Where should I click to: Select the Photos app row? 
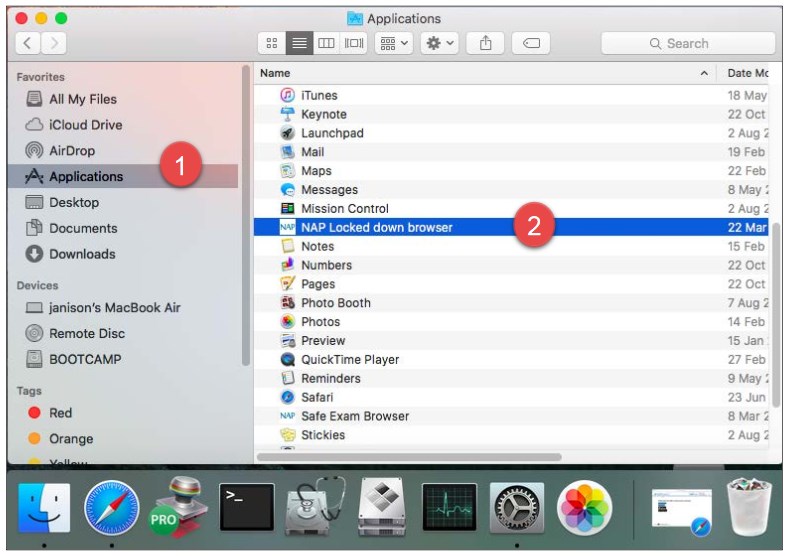click(511, 321)
